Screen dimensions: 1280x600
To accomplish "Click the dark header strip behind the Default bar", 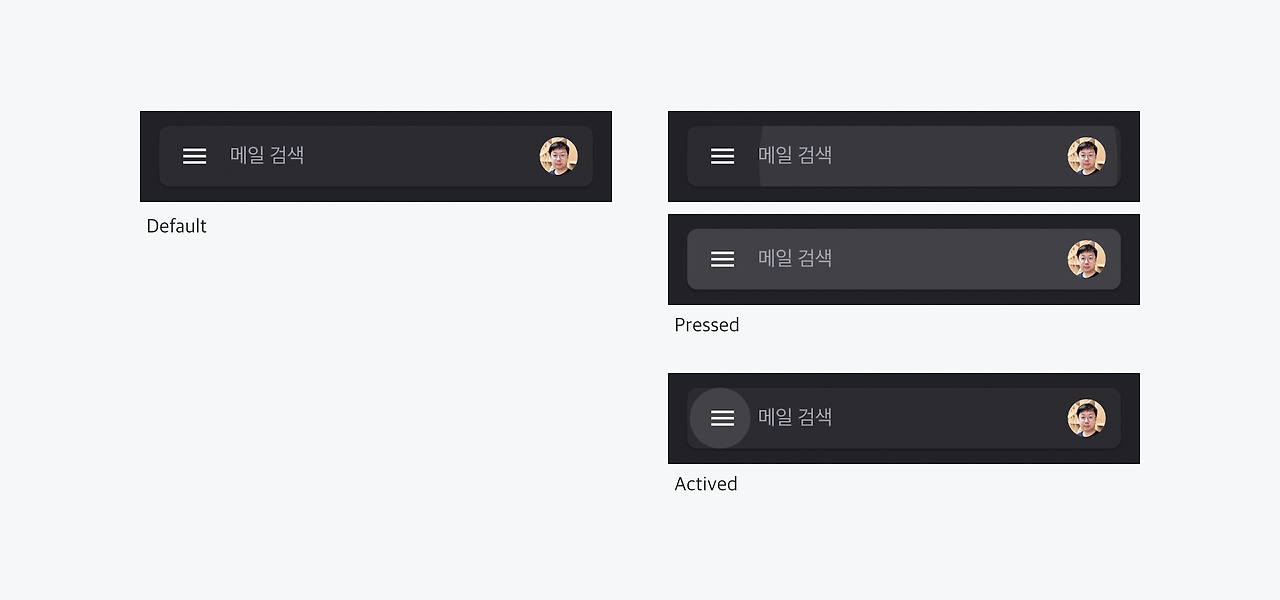I will point(376,118).
